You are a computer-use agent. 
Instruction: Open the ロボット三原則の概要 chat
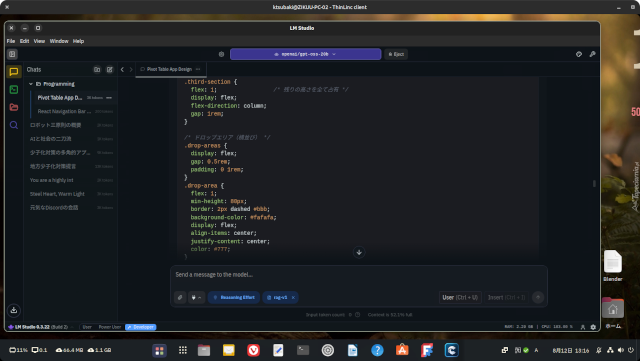[x=71, y=125]
